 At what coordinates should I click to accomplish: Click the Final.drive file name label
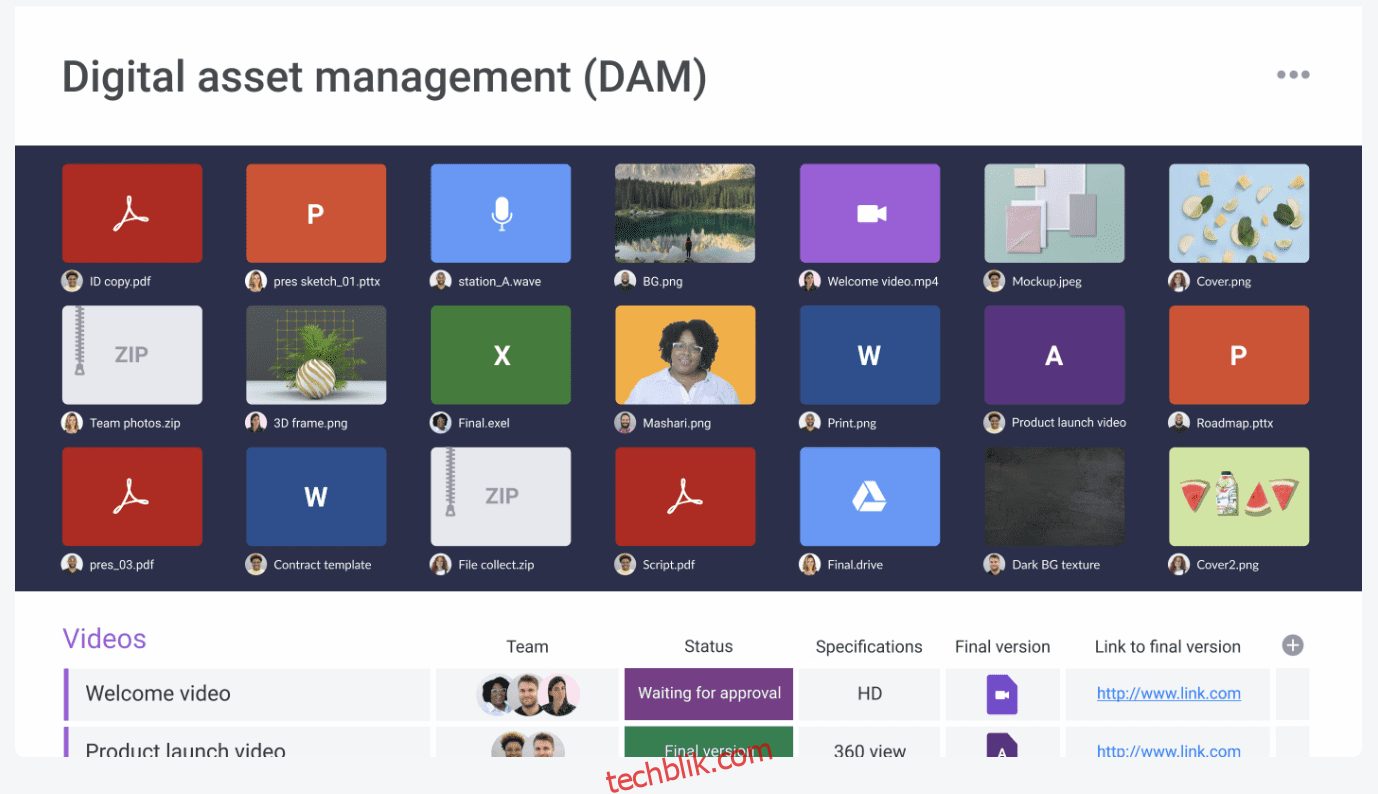(853, 565)
